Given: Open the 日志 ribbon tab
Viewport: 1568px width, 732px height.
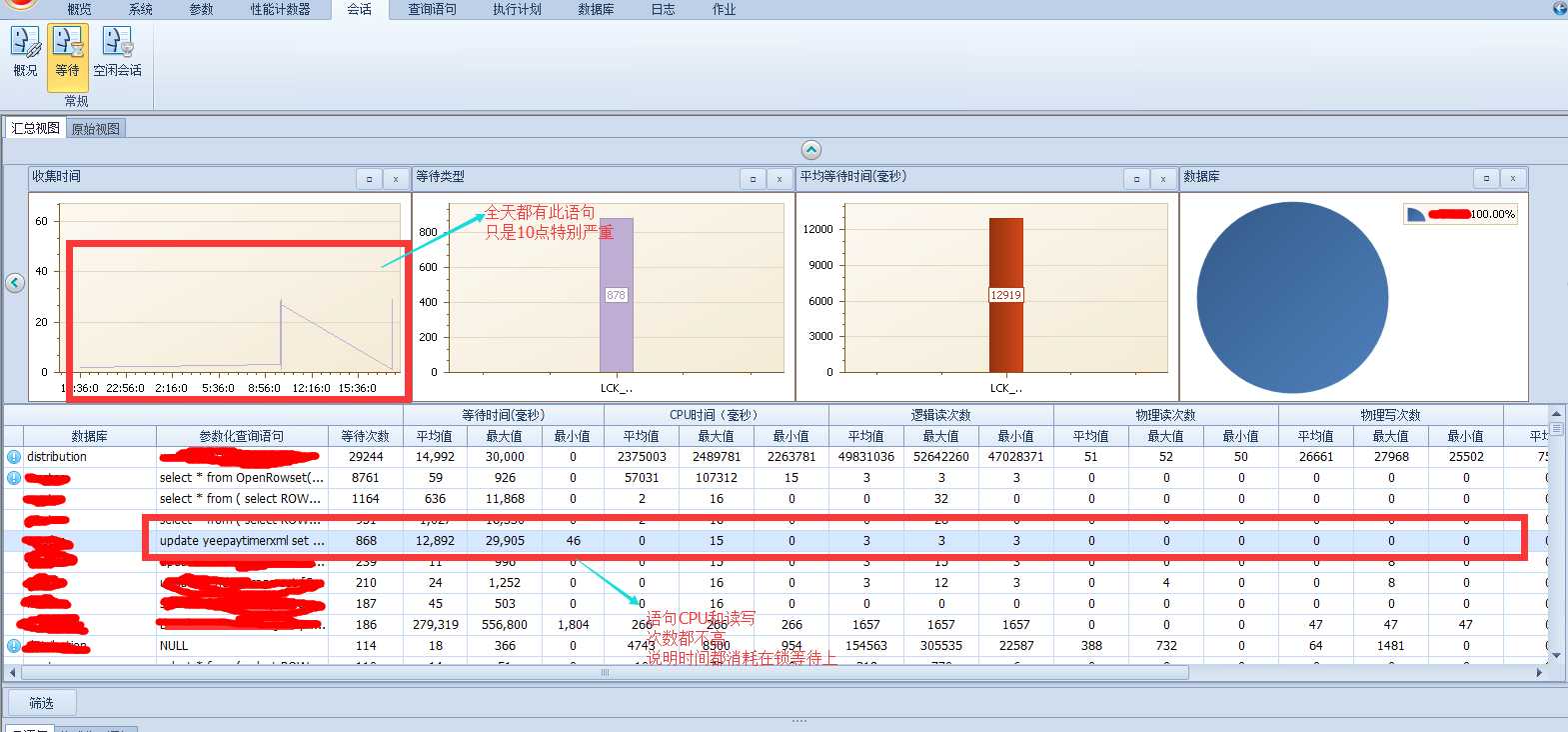Looking at the screenshot, I should [x=664, y=9].
